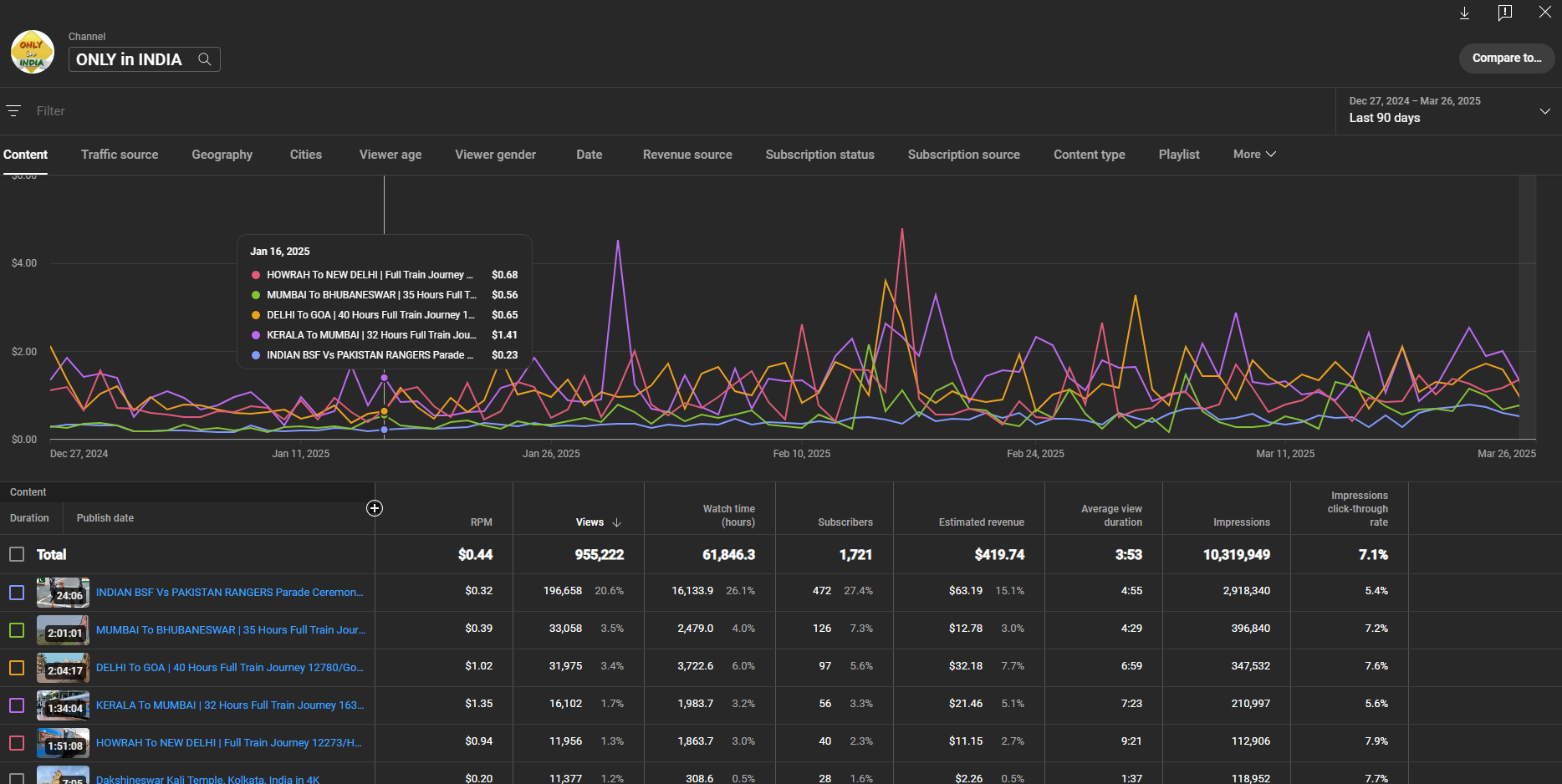The image size is (1562, 784).
Task: Sort by the Subscribers column
Action: 845,522
